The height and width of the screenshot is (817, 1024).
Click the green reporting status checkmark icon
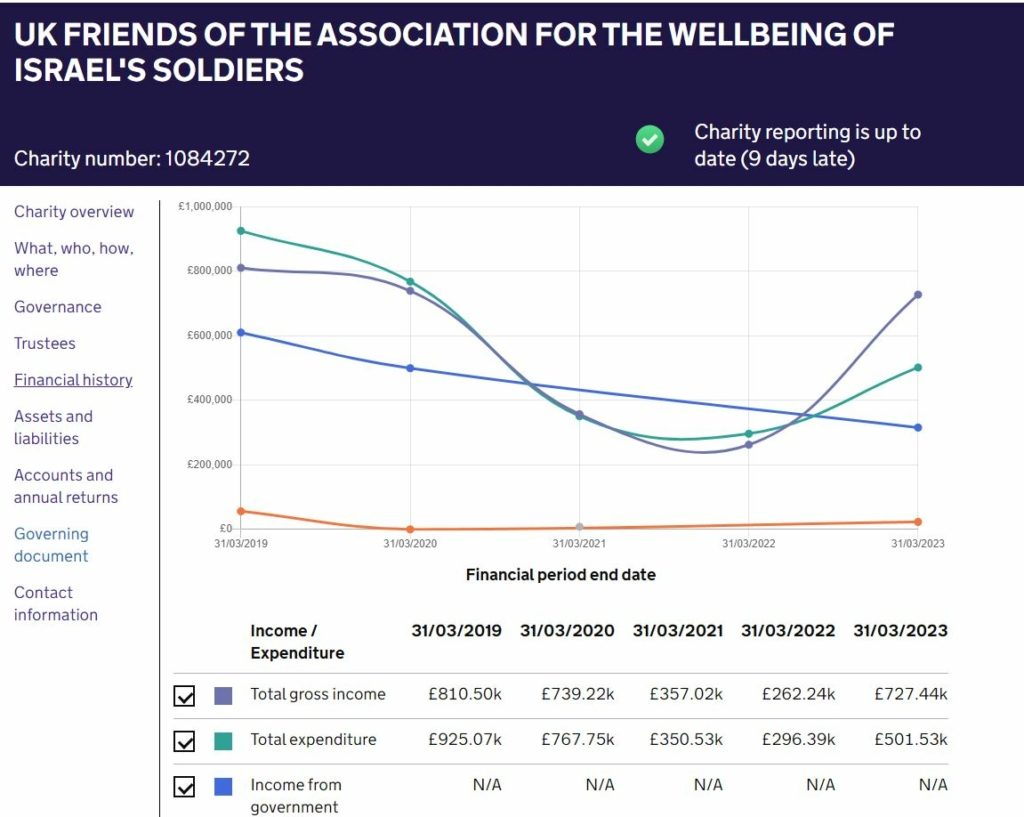pos(650,139)
